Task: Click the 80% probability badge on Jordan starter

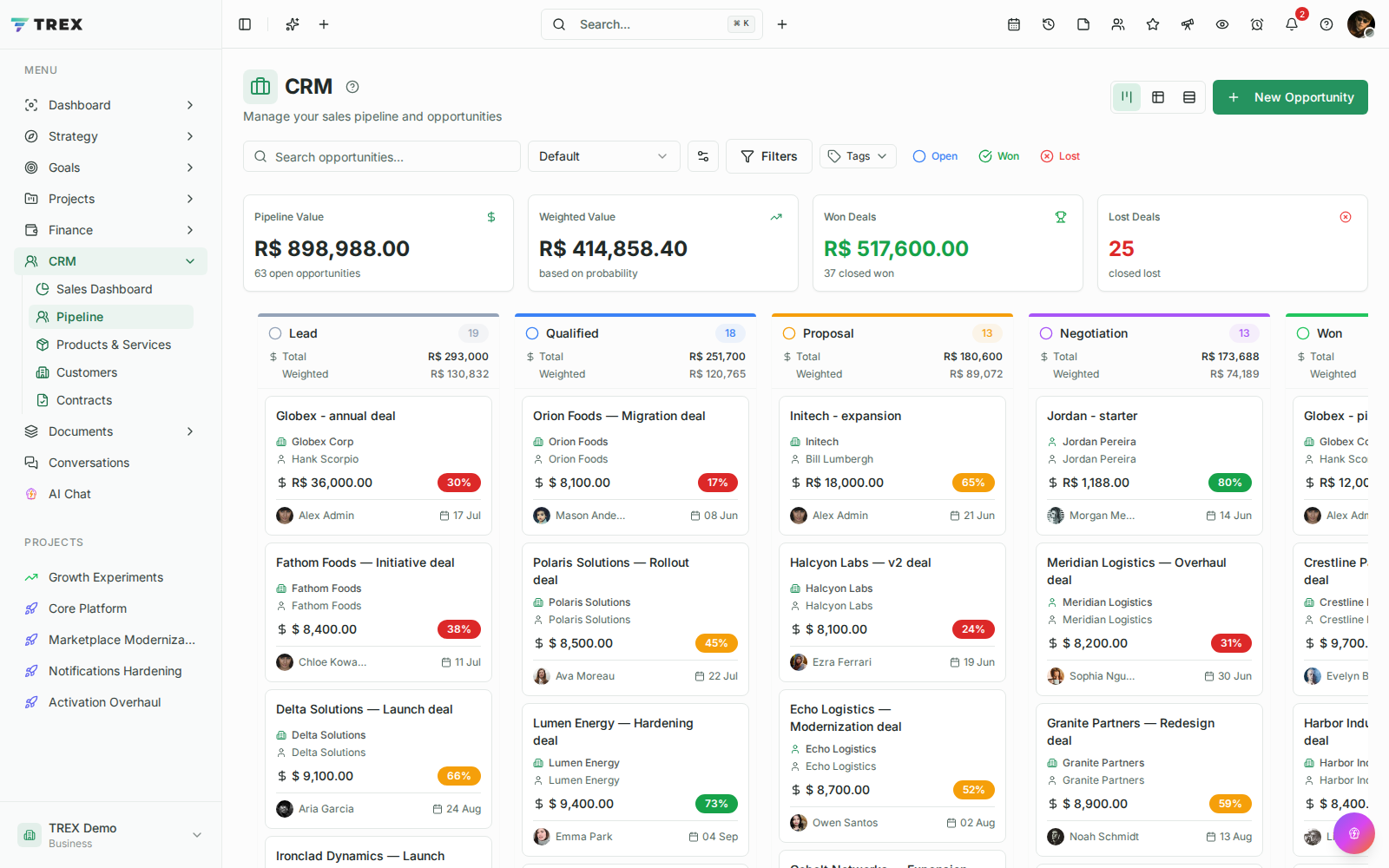Action: tap(1230, 483)
